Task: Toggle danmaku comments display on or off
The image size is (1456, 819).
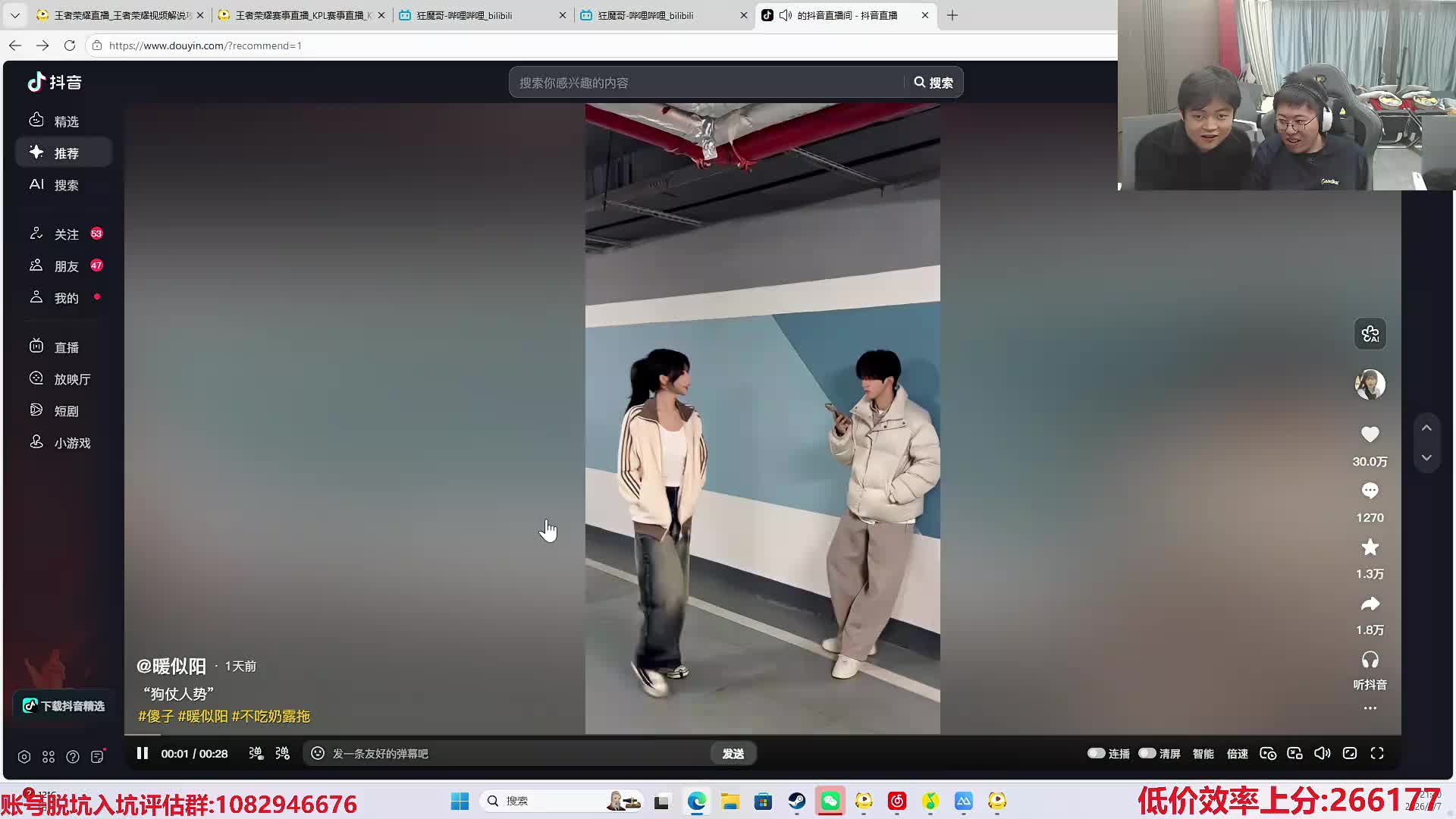Action: [x=256, y=753]
